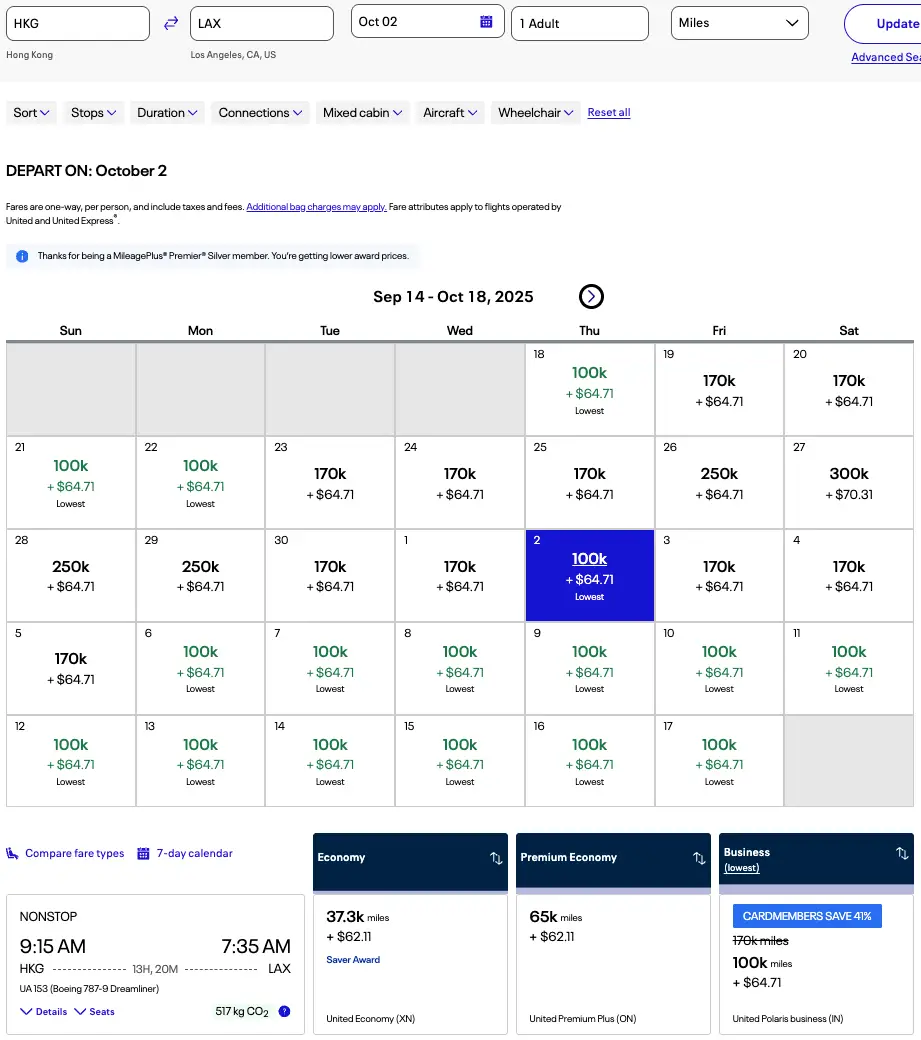Select September 22 fare 100k
The width and height of the screenshot is (921, 1040).
click(200, 482)
